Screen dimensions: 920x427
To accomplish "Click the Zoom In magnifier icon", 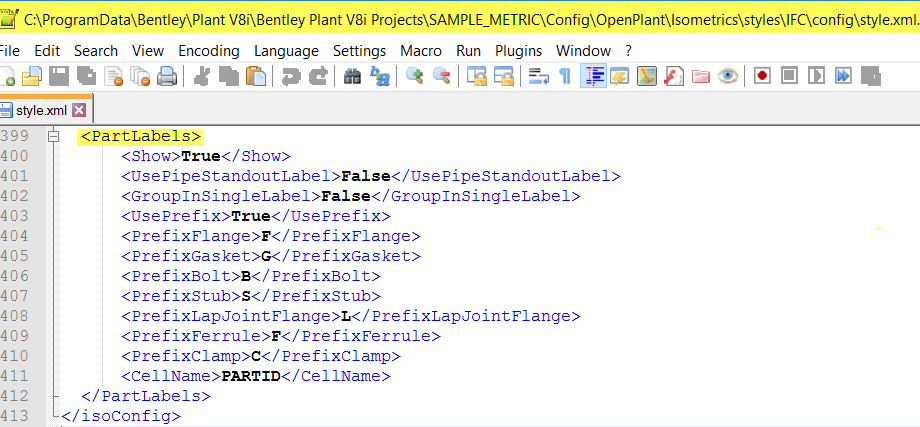I will (x=415, y=76).
